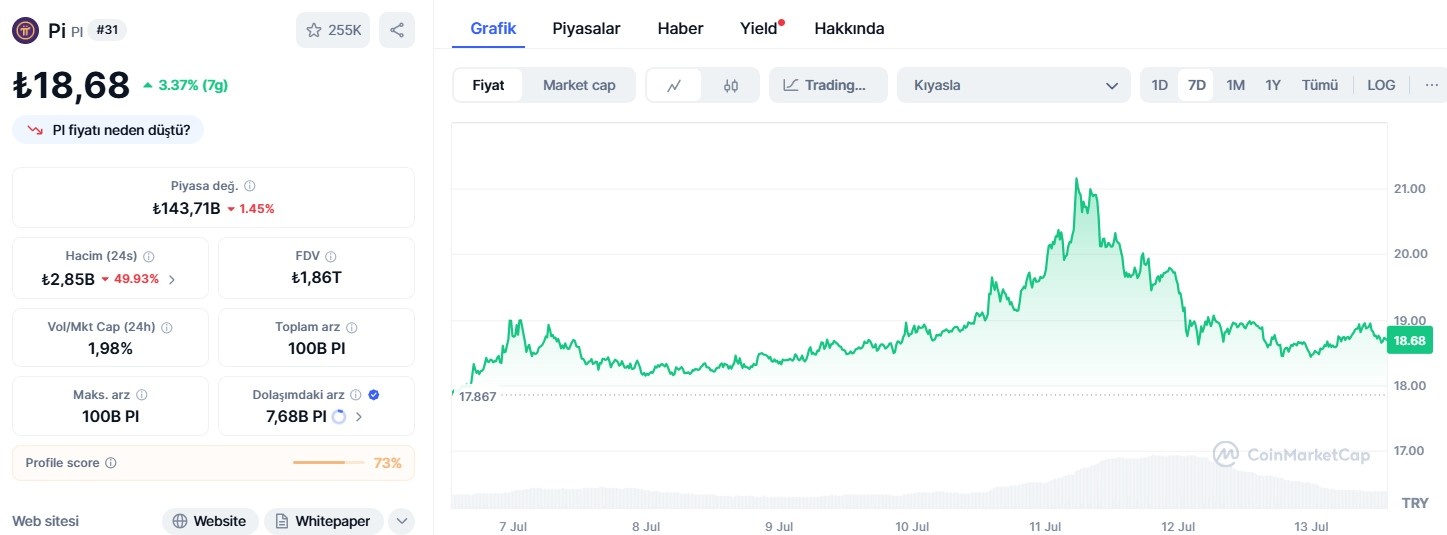This screenshot has width=1447, height=535.
Task: Select Market cap chart mode
Action: (579, 85)
